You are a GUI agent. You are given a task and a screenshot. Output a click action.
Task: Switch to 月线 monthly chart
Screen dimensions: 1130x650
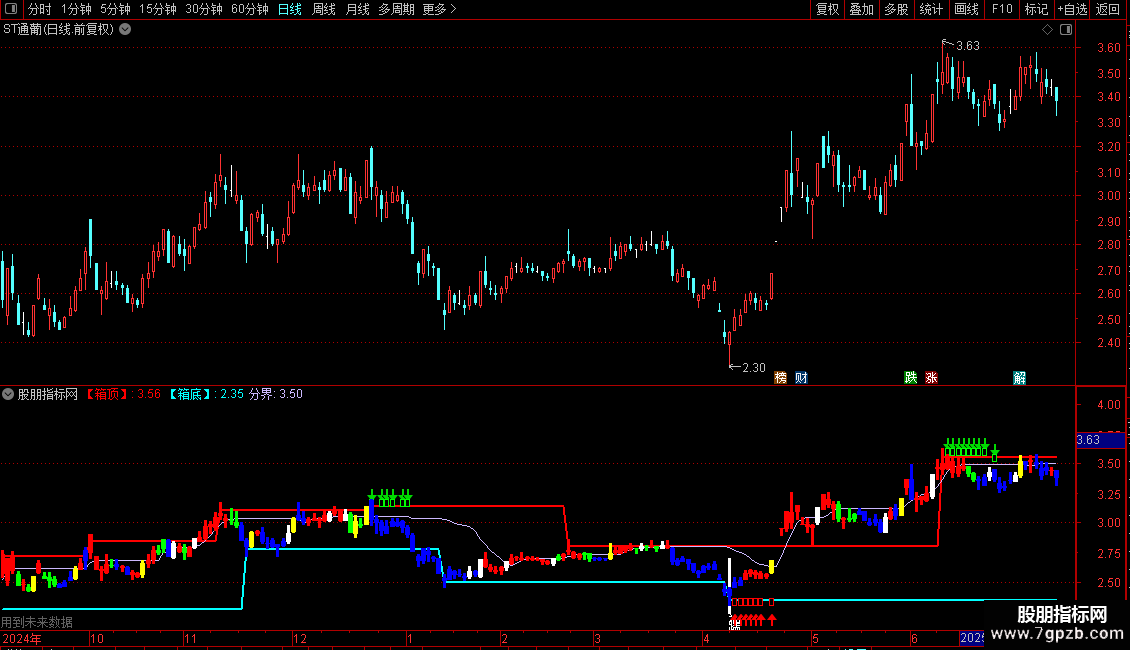357,9
